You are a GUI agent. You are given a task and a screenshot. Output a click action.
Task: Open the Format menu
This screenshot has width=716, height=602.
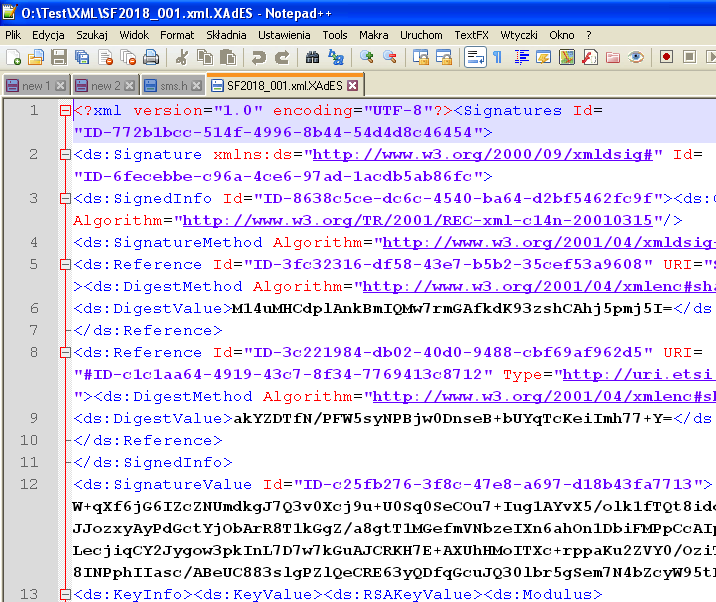[x=177, y=35]
